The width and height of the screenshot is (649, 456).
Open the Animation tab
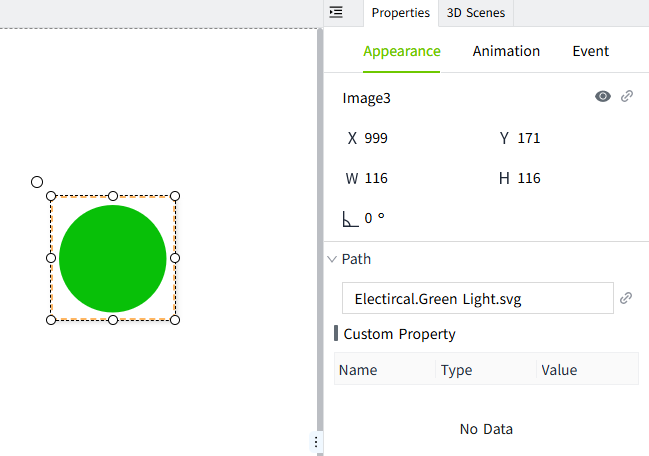[506, 51]
